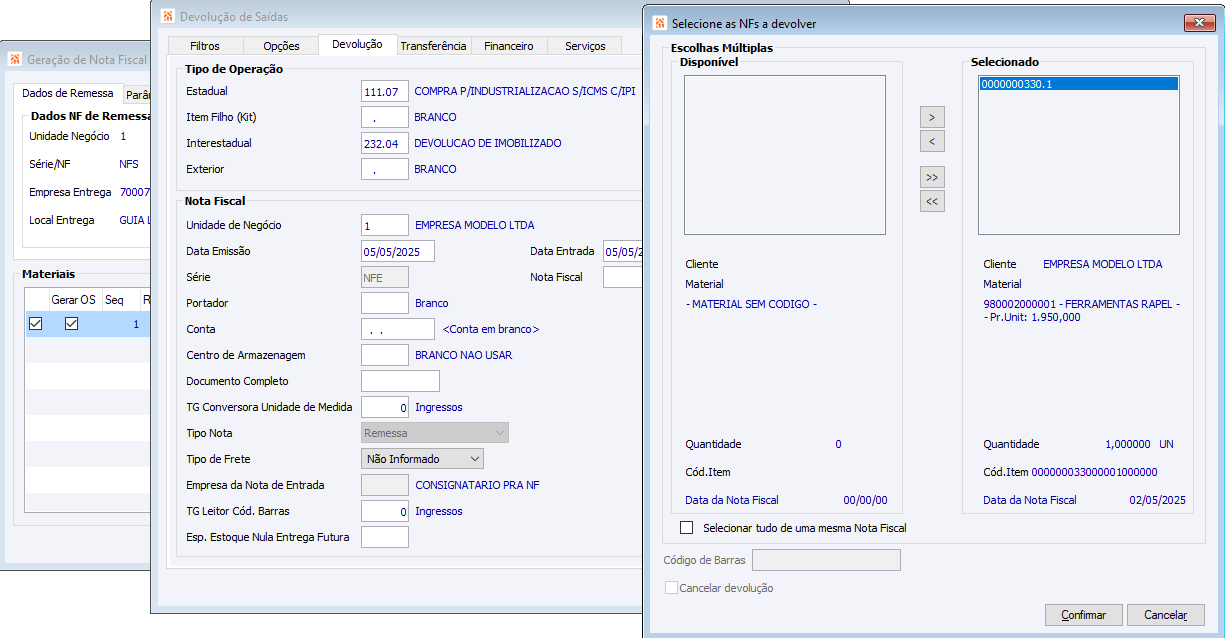Click 980002000001 - FERRAMENTAS RAPEL material text
The width and height of the screenshot is (1225, 638).
pyautogui.click(x=1081, y=304)
